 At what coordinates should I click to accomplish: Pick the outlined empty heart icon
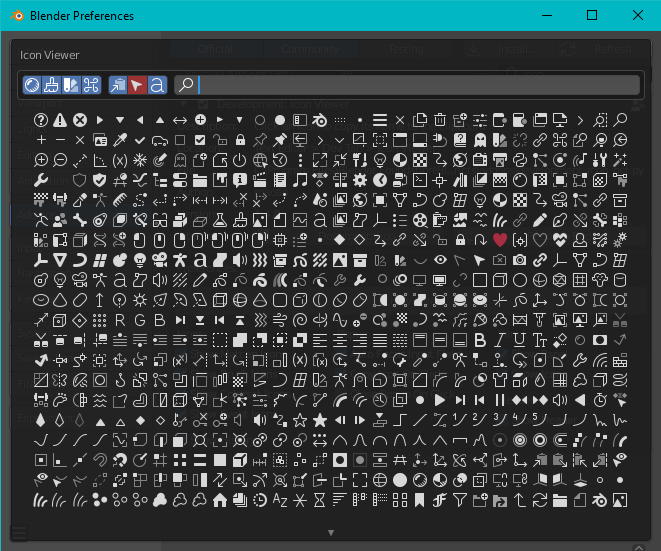tap(540, 240)
